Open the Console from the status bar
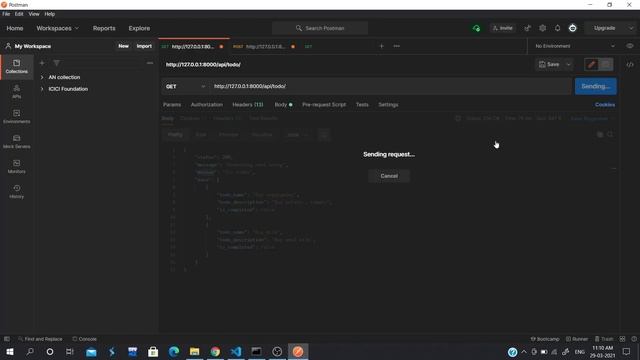 (x=84, y=339)
